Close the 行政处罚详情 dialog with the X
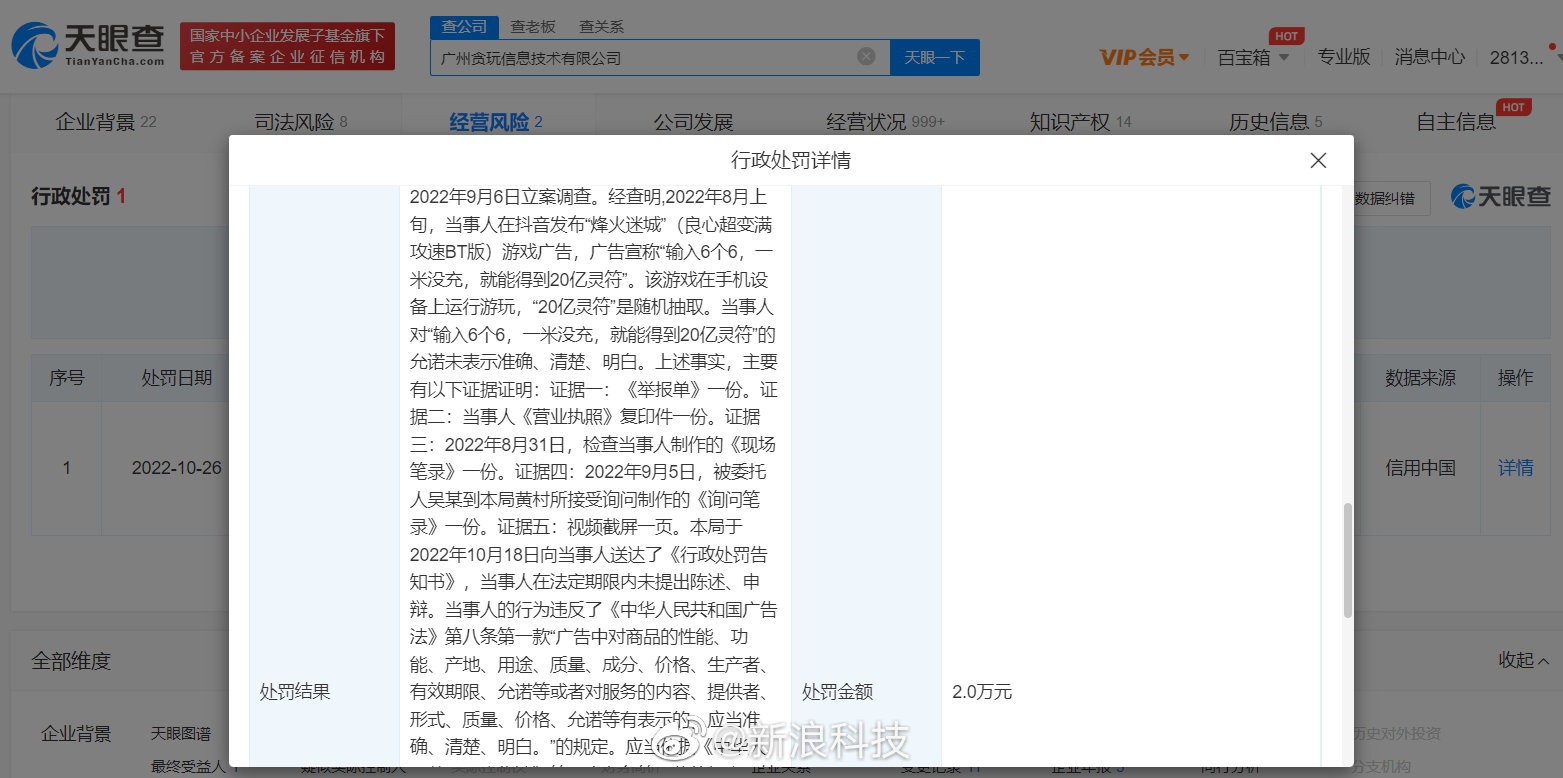The height and width of the screenshot is (778, 1563). tap(1318, 160)
